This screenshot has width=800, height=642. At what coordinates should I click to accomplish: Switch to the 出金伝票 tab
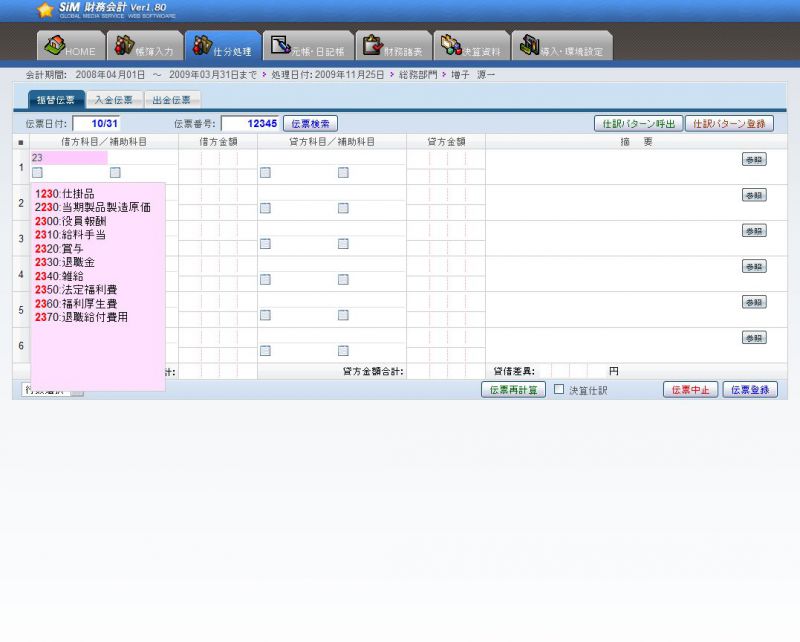coord(172,100)
